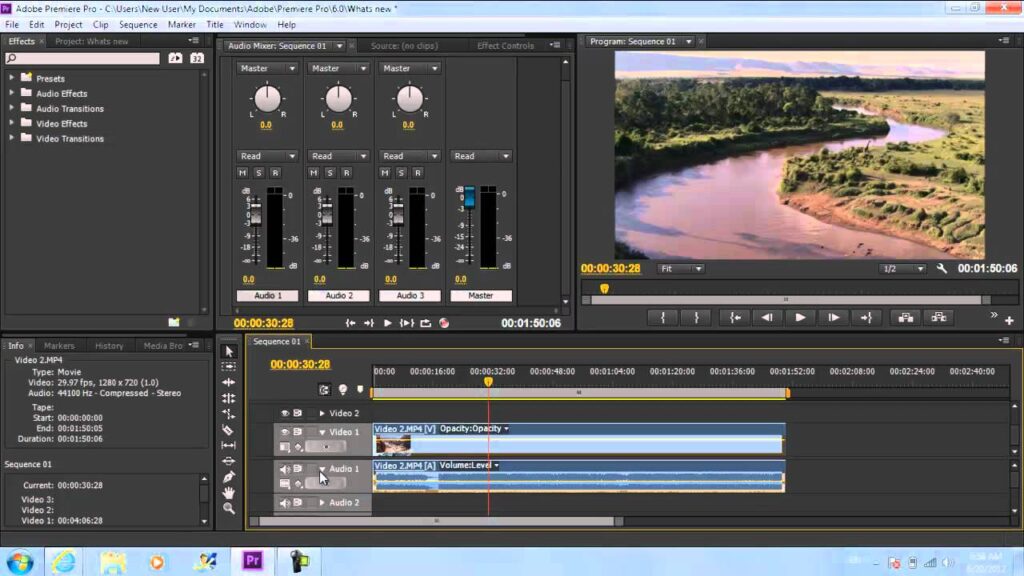Toggle Video 2 track output eye
This screenshot has width=1024, height=576.
(x=285, y=413)
